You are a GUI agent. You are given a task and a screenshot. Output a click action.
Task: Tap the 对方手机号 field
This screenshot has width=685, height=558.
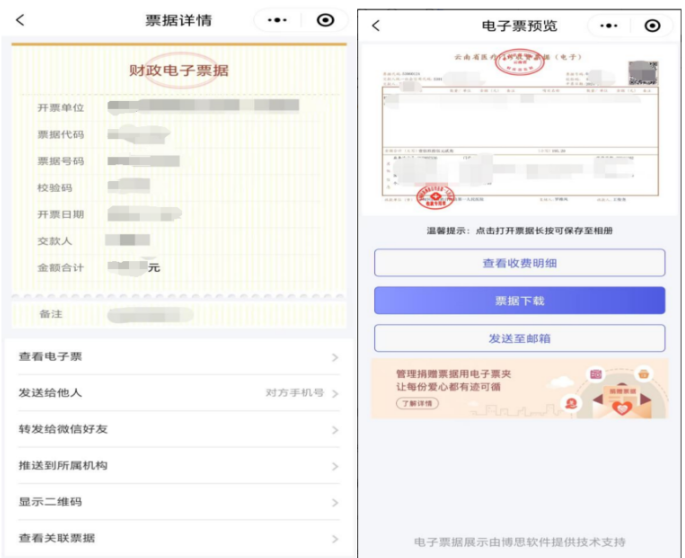[x=294, y=393]
